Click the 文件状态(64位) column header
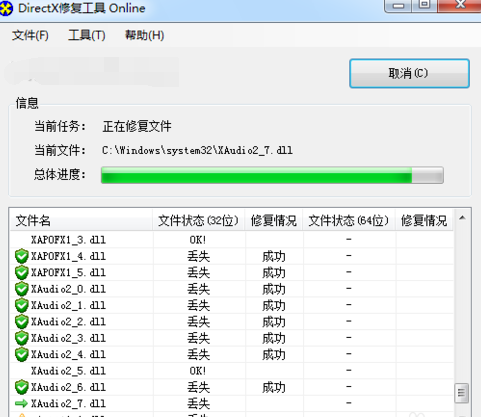481x417 pixels. [x=349, y=220]
